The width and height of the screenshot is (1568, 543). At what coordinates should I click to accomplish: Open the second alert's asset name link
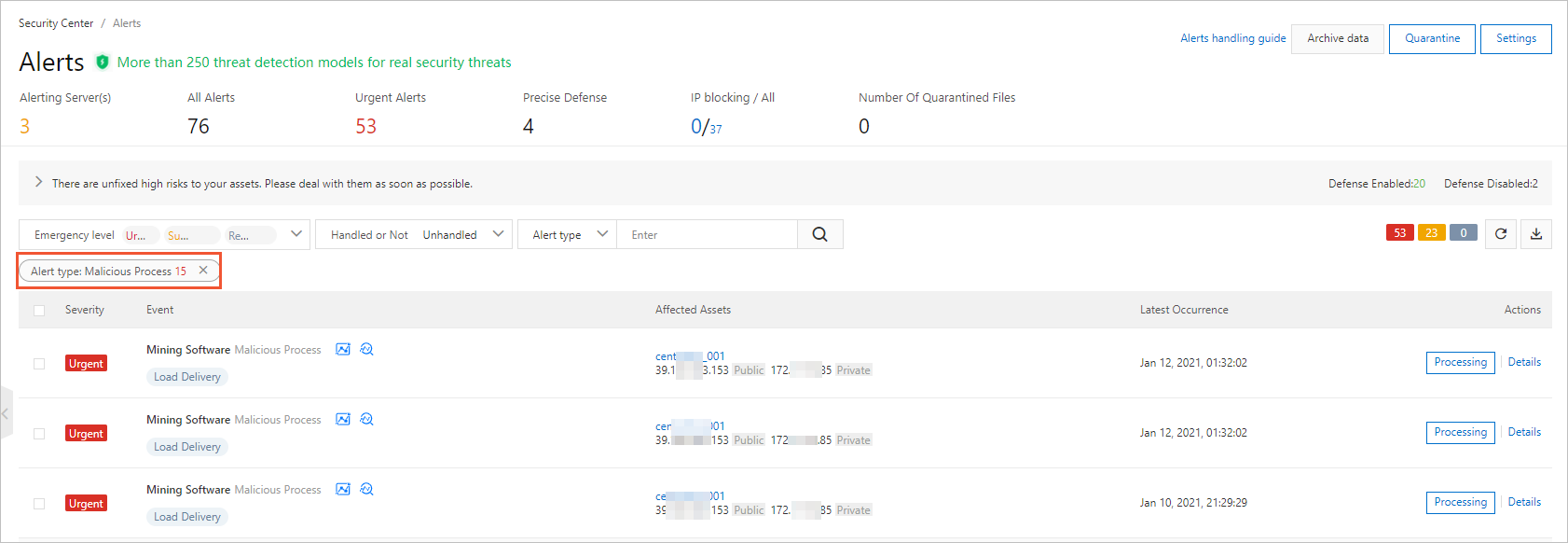690,426
